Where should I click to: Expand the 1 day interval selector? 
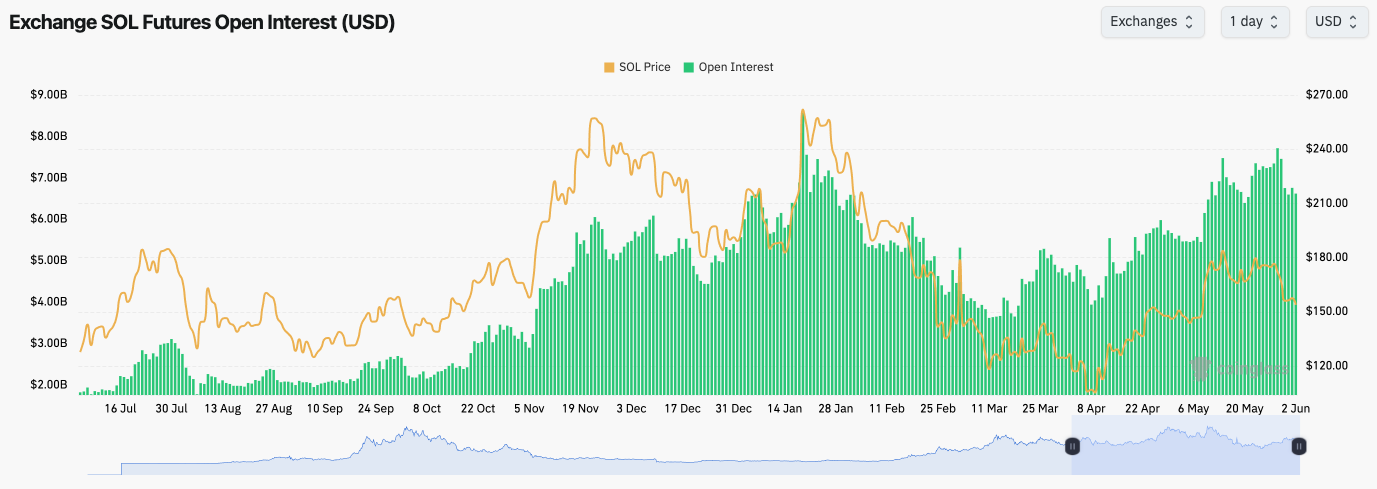coord(1253,21)
